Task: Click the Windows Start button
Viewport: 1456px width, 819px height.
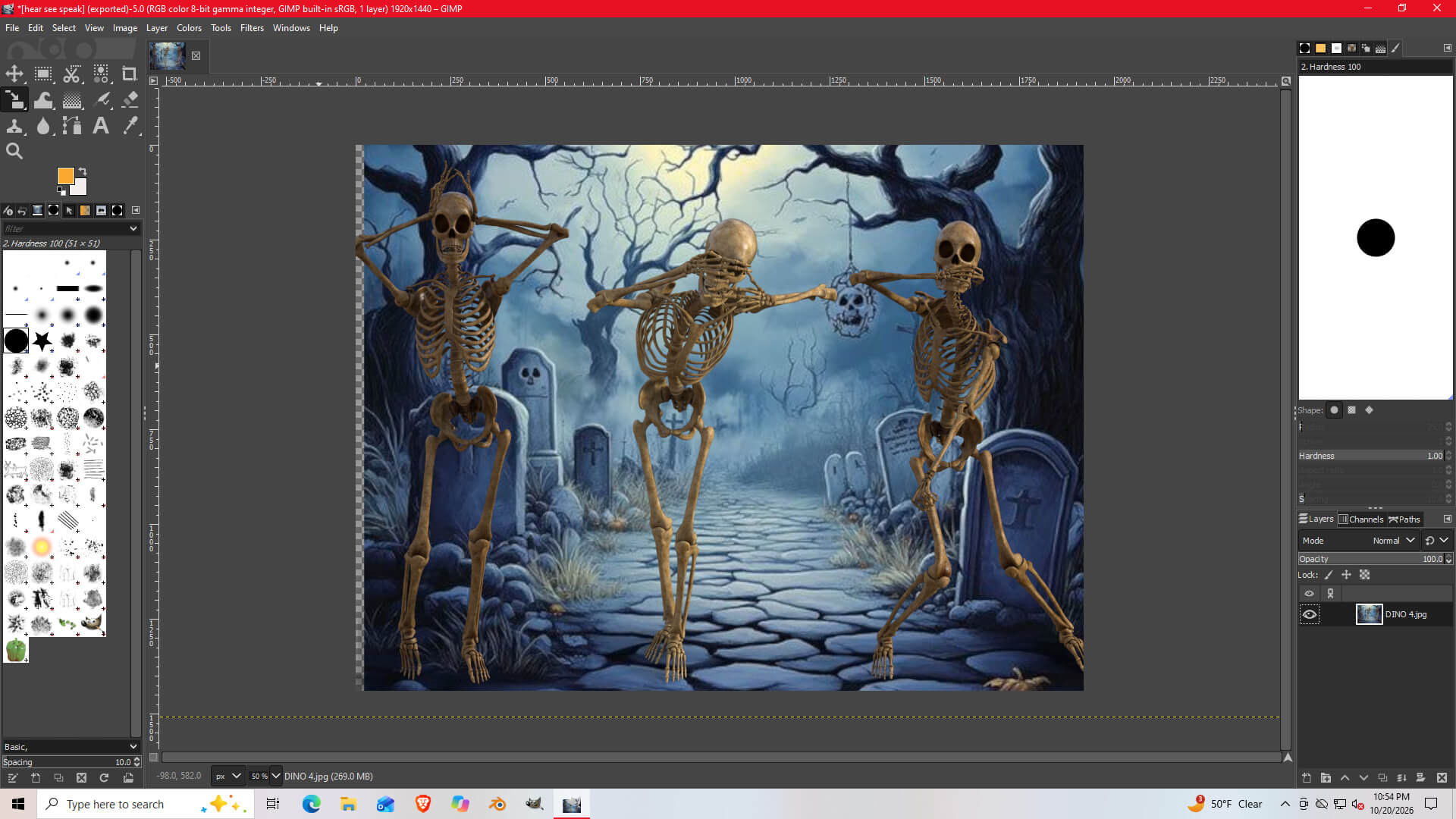Action: click(18, 804)
